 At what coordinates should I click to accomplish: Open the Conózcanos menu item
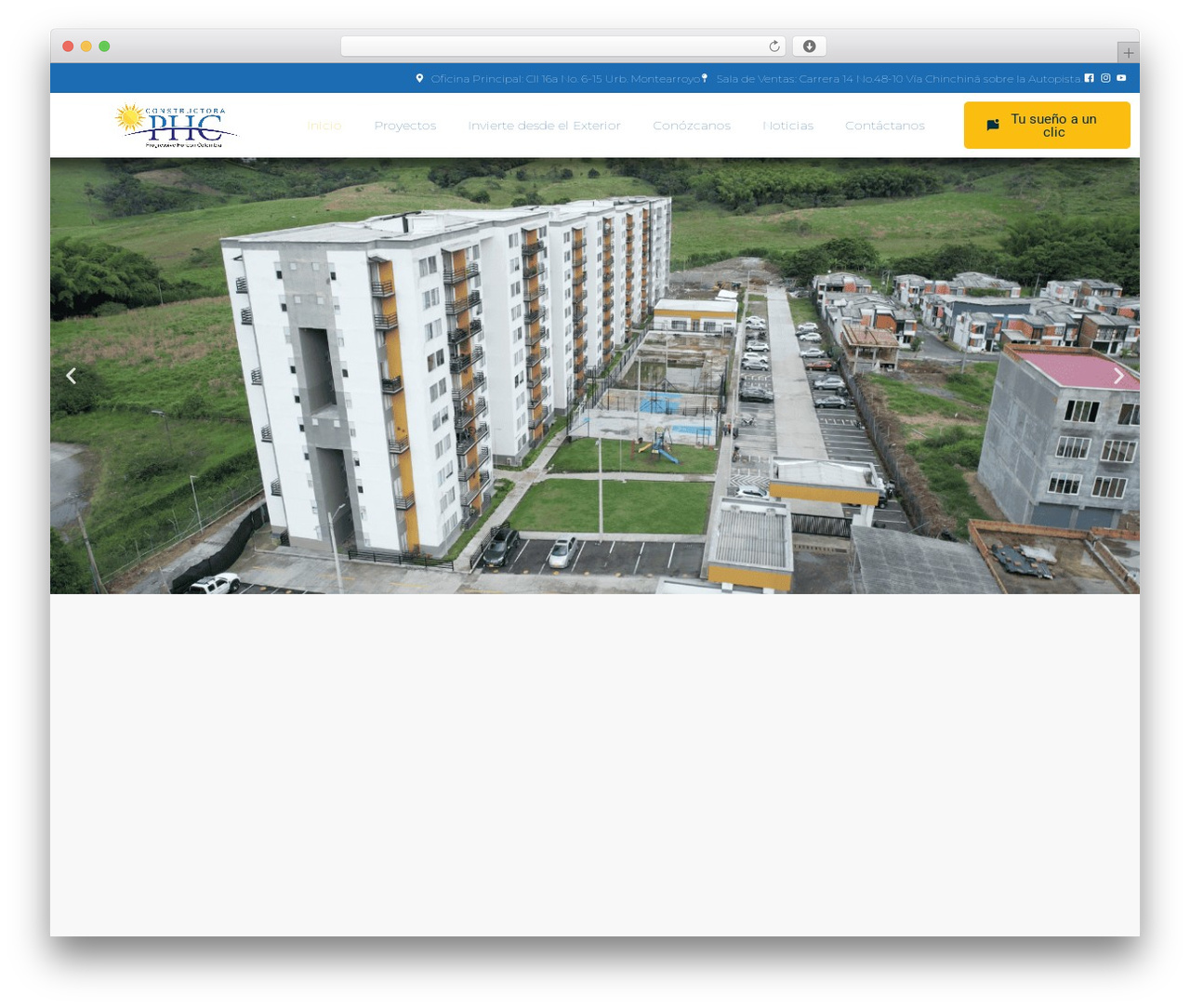(692, 126)
